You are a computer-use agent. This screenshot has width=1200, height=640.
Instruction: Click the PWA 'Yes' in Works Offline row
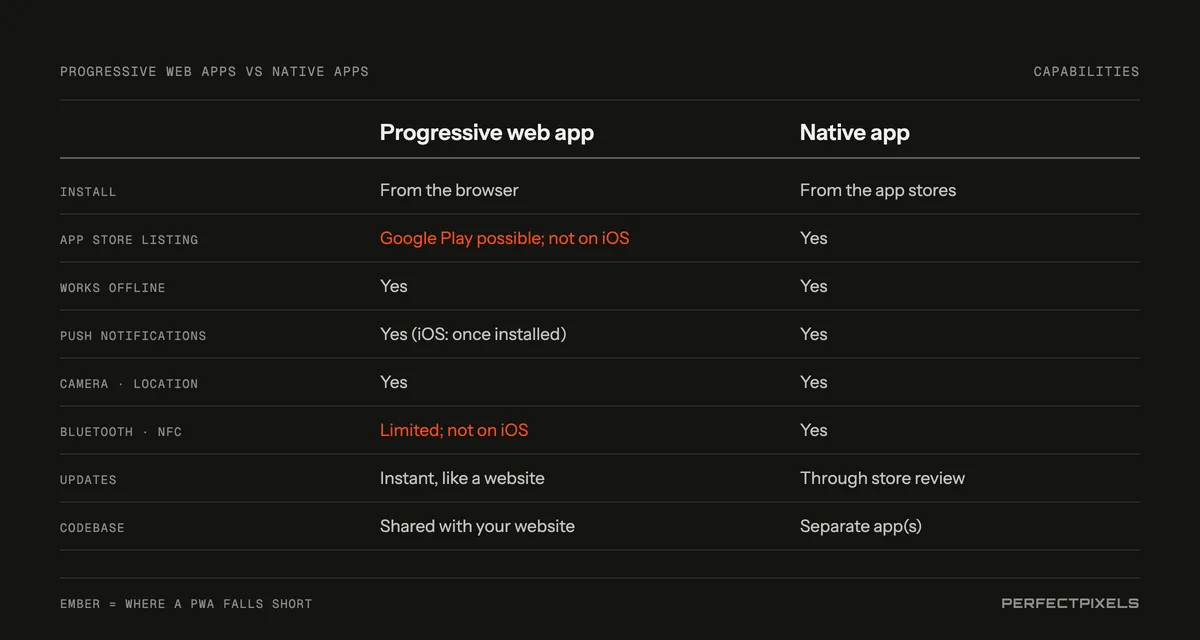[394, 286]
